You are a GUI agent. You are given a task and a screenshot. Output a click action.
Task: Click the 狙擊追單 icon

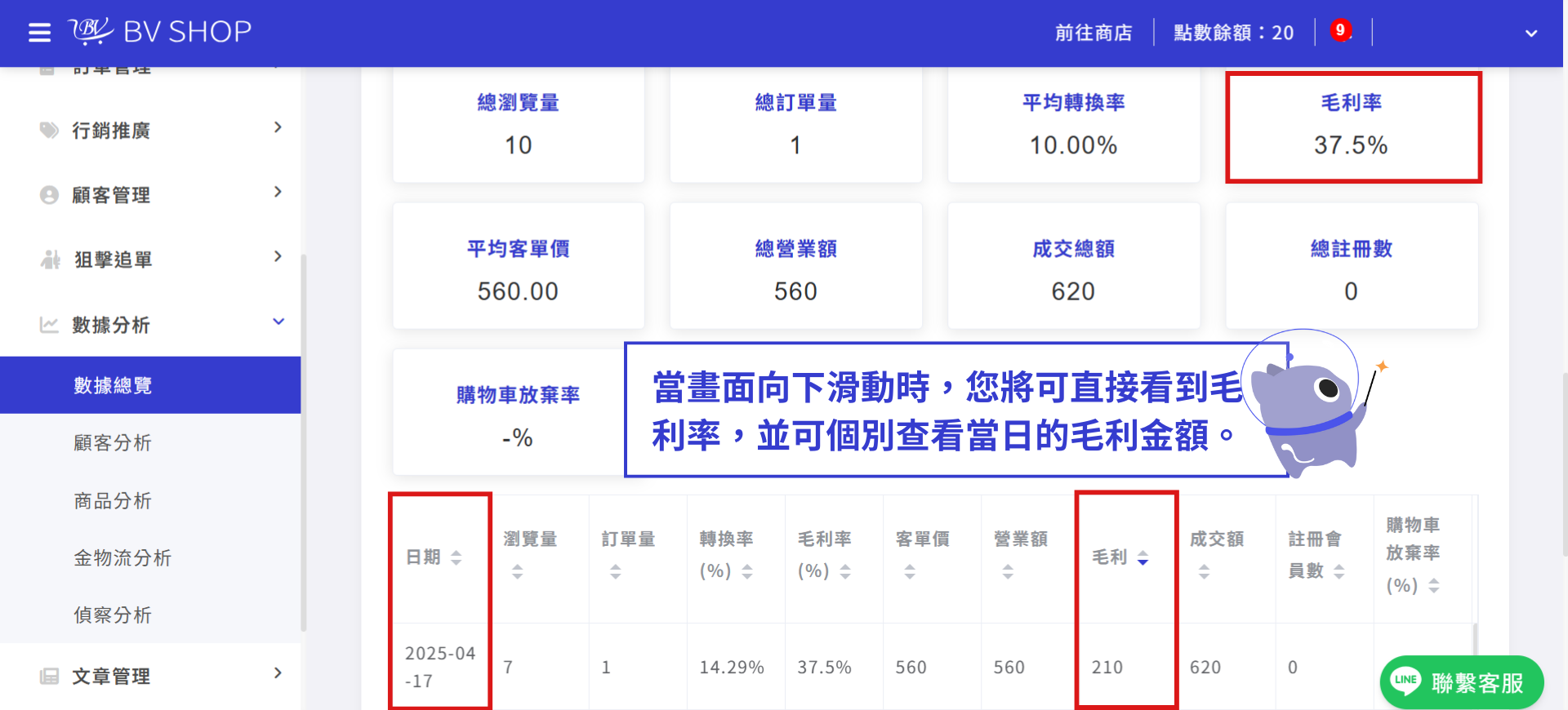50,260
